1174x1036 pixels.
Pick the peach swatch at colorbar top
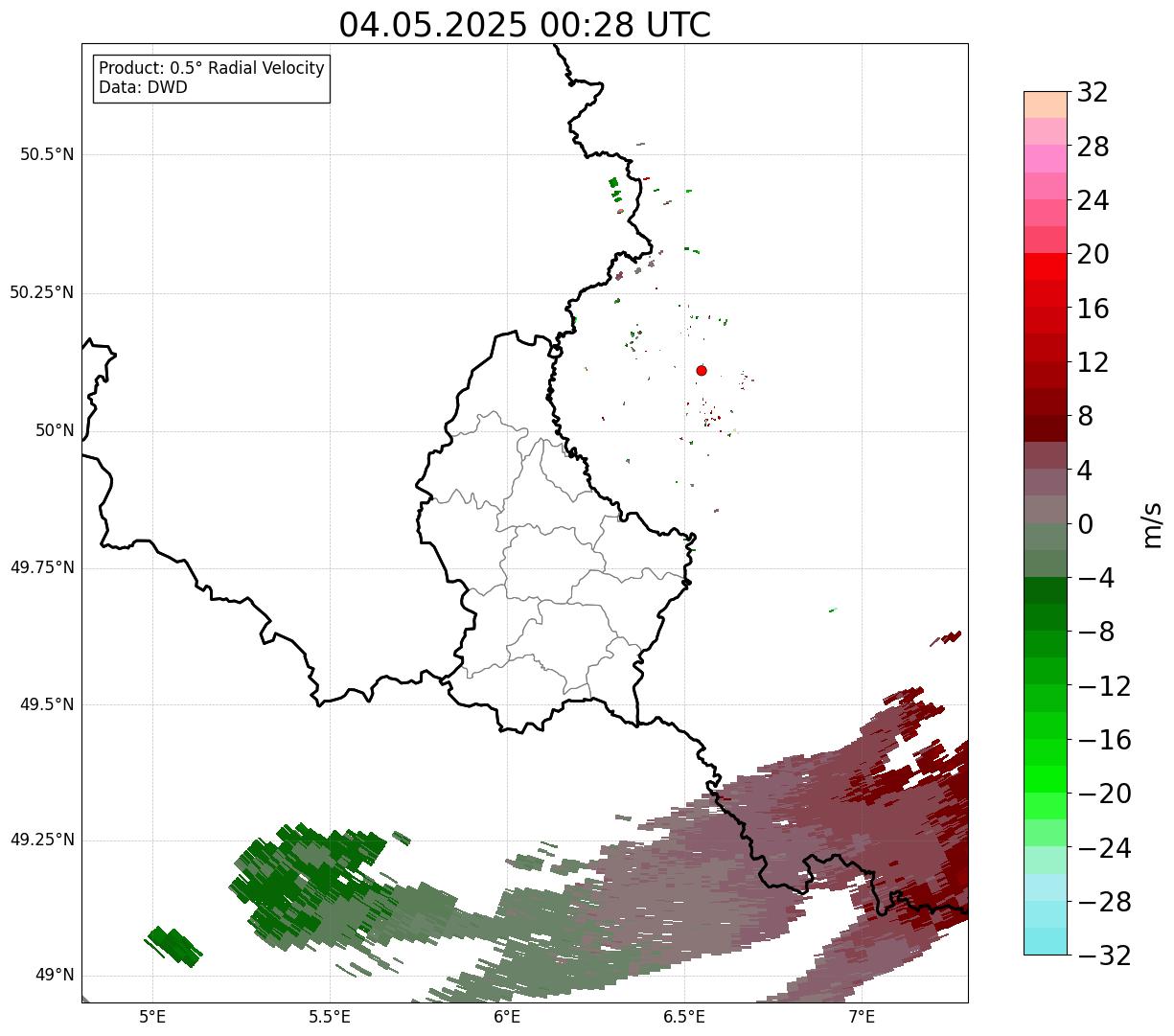(1046, 104)
